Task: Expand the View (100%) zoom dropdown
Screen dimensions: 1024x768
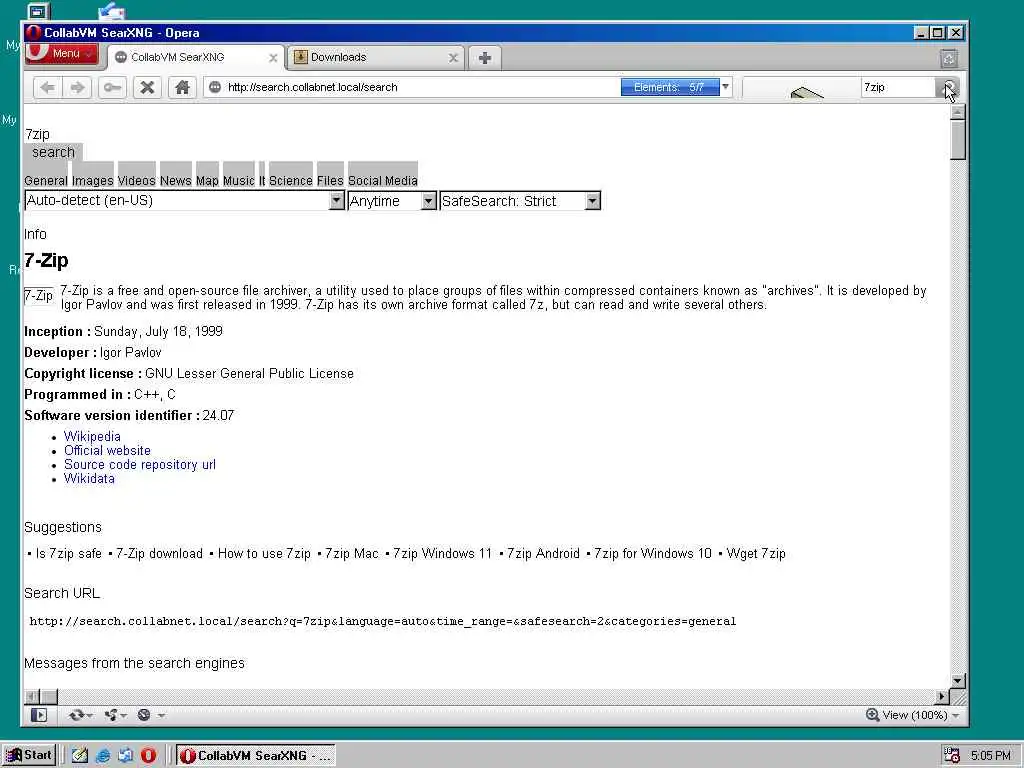Action: pyautogui.click(x=955, y=715)
